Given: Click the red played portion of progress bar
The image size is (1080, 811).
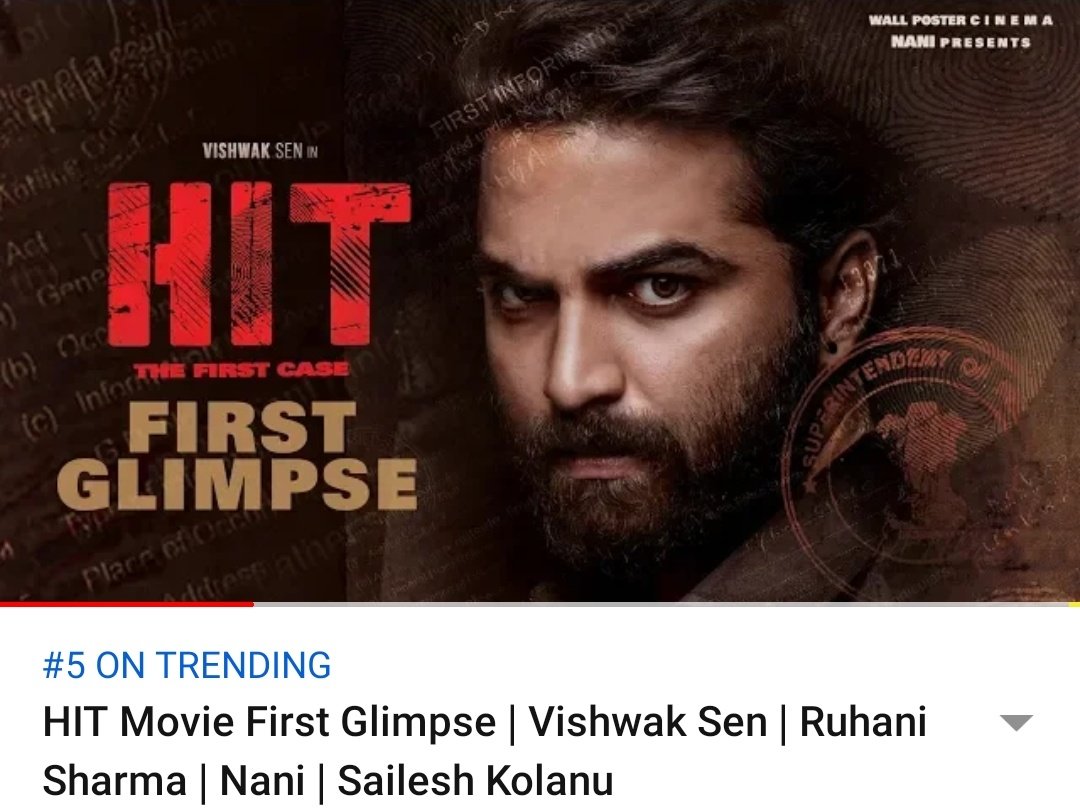Looking at the screenshot, I should (x=127, y=604).
